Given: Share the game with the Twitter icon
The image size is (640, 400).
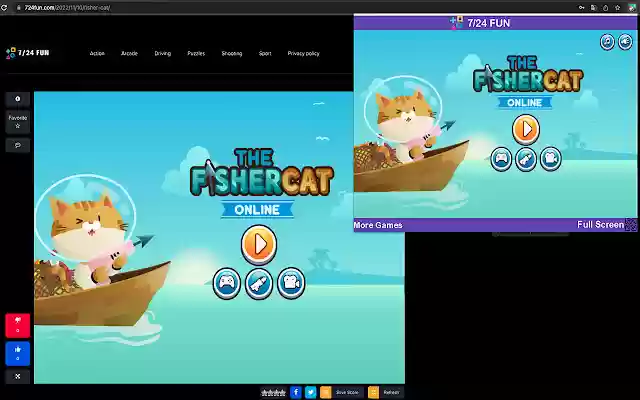Looking at the screenshot, I should (311, 392).
